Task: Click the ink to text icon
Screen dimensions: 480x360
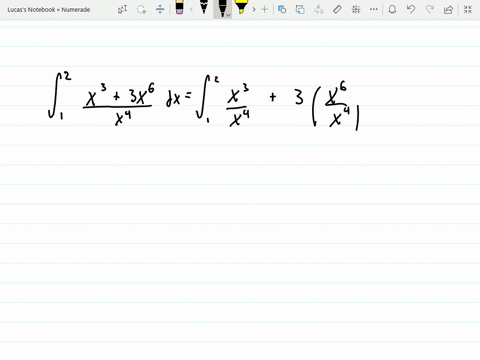Action: point(319,9)
